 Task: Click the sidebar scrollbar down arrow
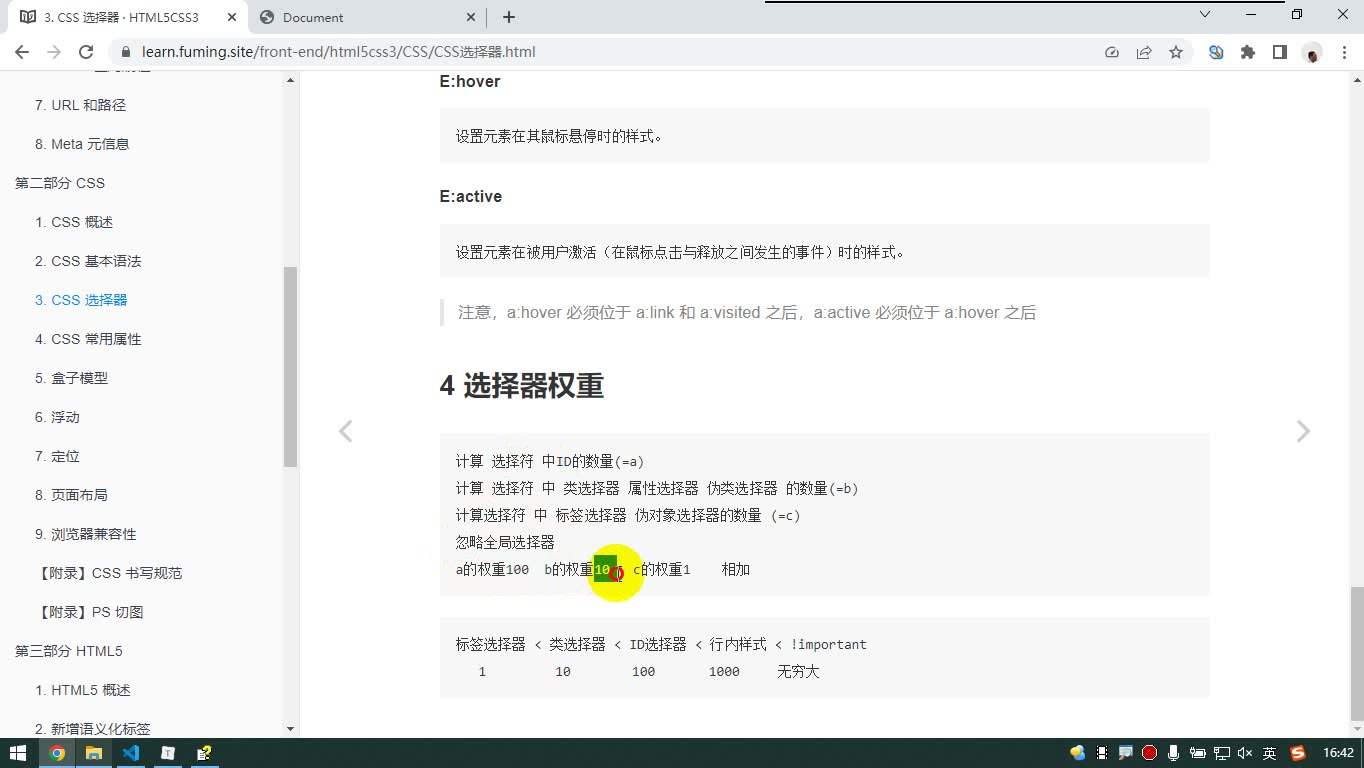pos(291,730)
